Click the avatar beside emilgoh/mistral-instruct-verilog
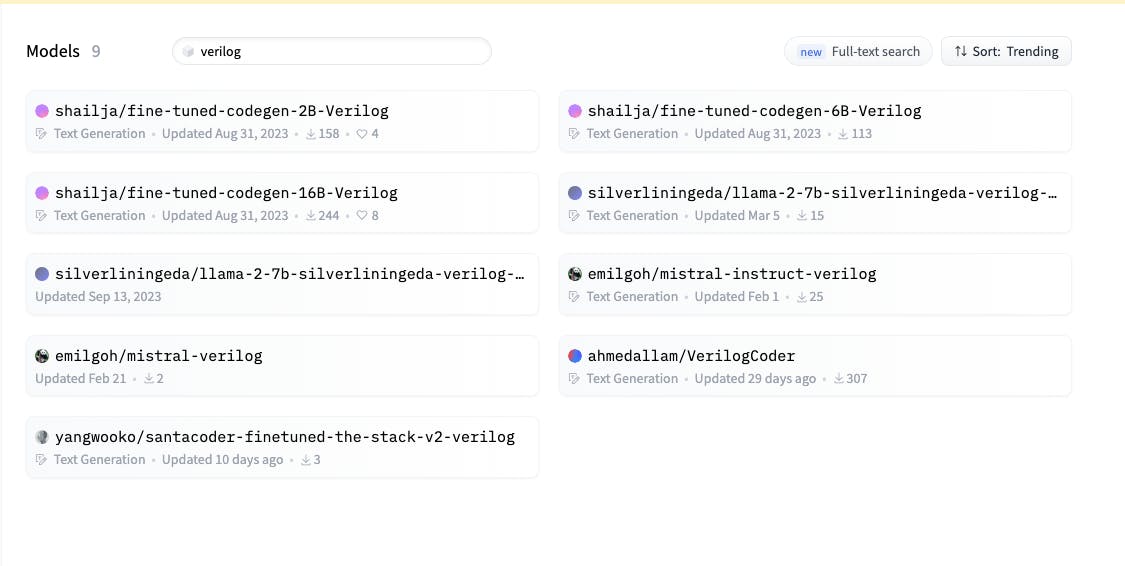1125x566 pixels. [575, 274]
